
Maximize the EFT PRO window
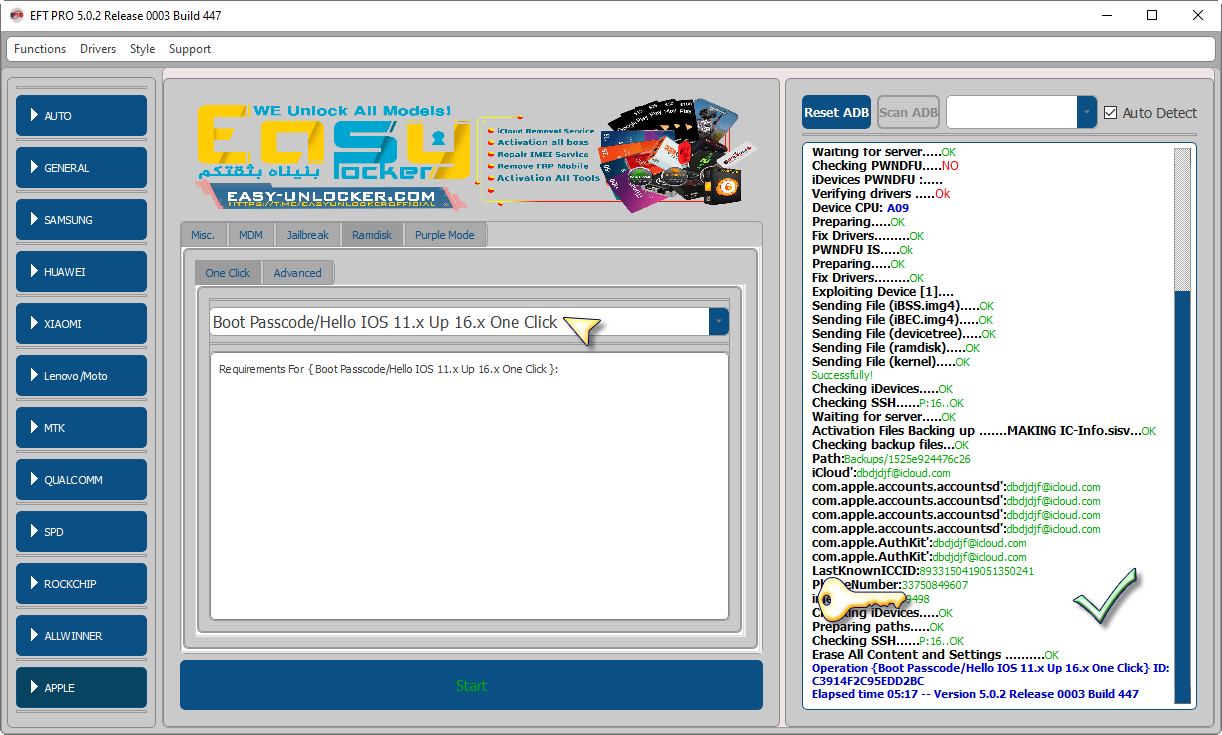pyautogui.click(x=1153, y=16)
